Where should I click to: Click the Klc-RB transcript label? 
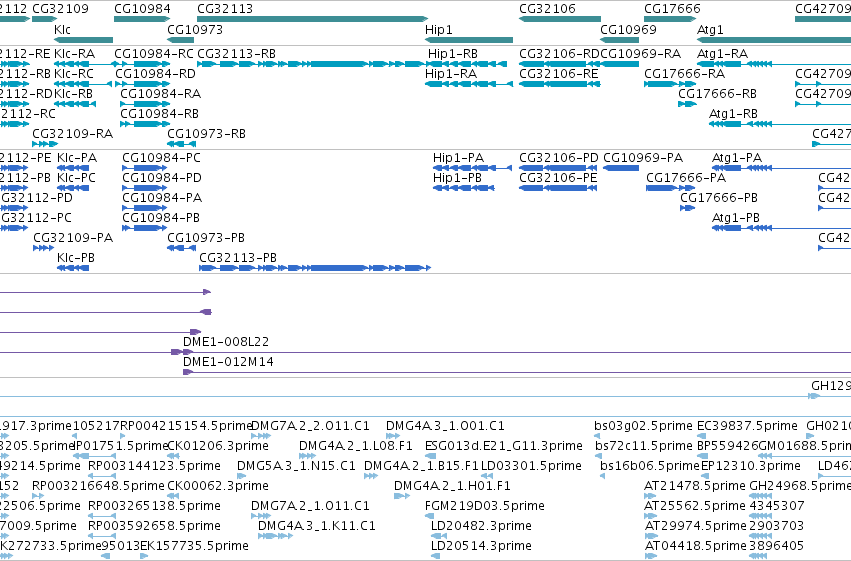pyautogui.click(x=74, y=93)
